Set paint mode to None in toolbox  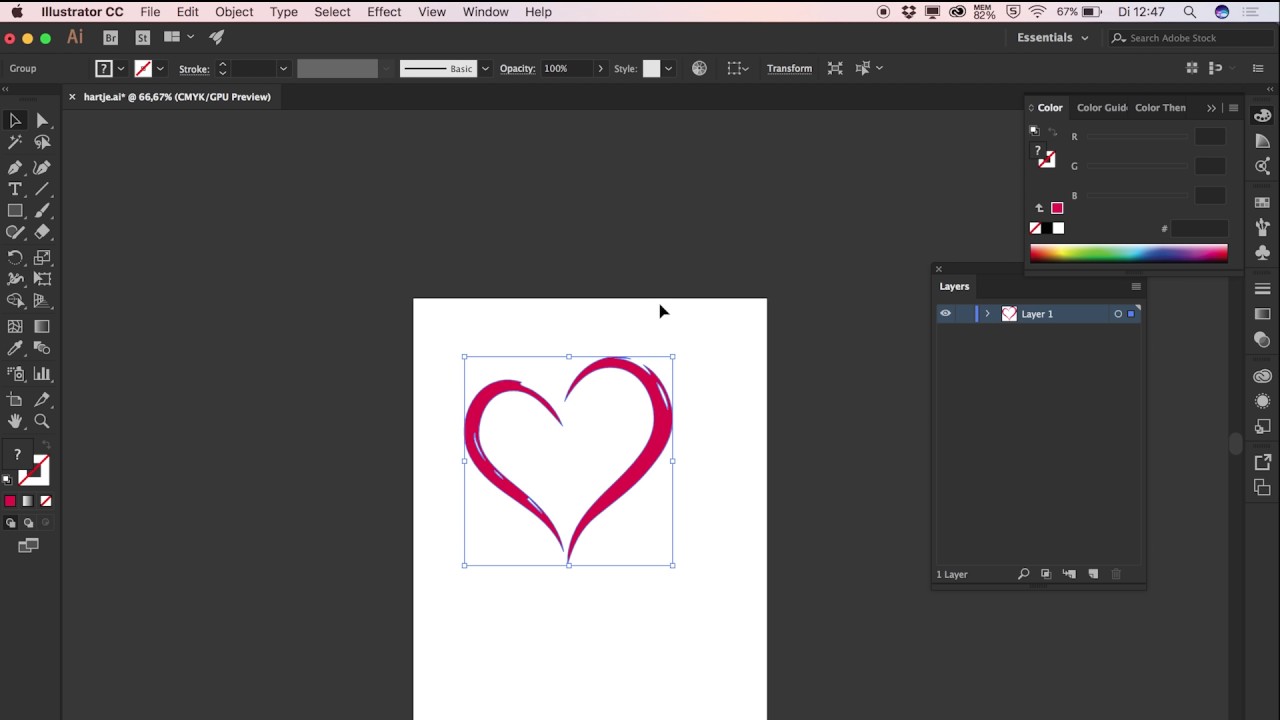pos(45,501)
